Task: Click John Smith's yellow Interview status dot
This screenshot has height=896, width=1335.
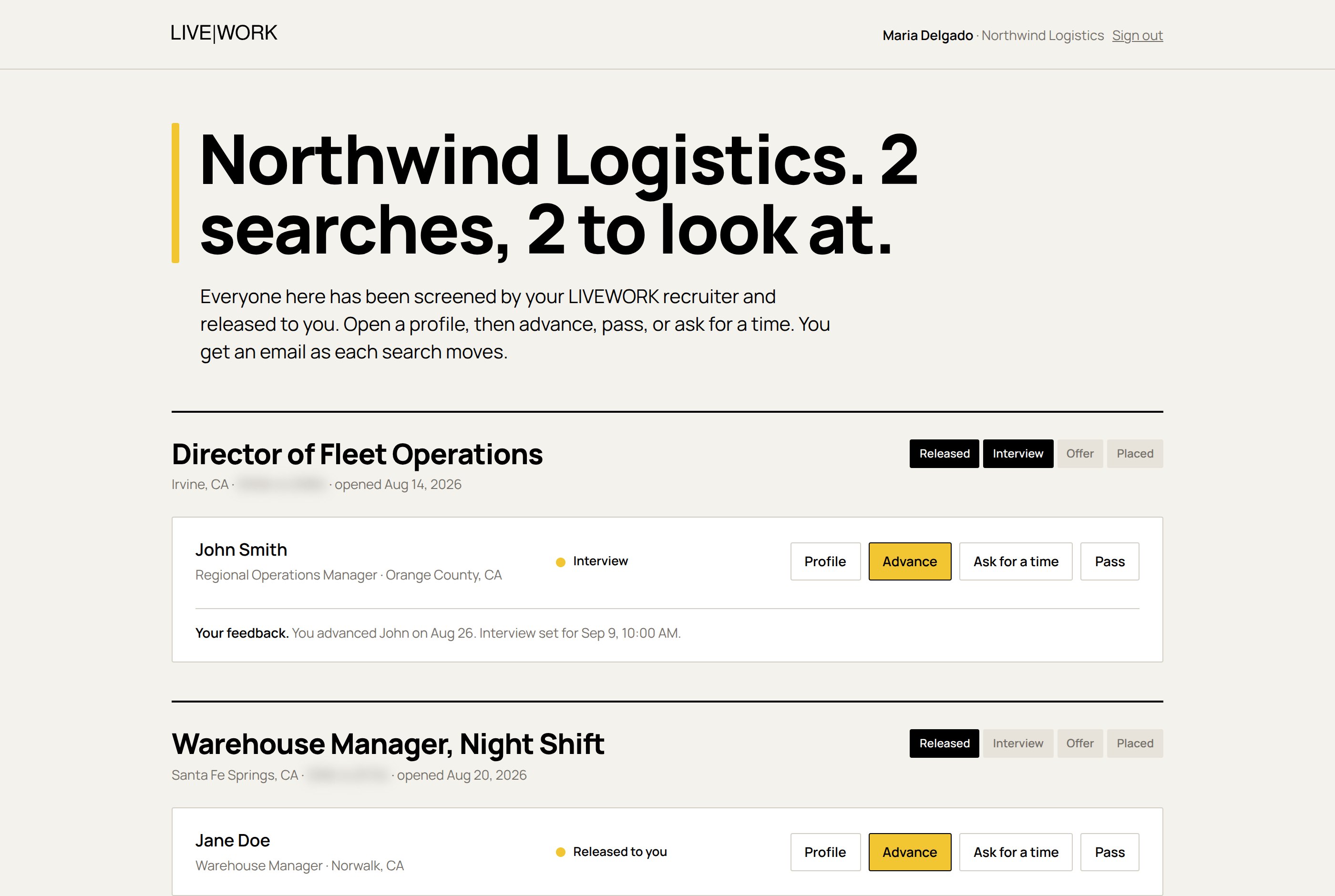Action: [561, 562]
